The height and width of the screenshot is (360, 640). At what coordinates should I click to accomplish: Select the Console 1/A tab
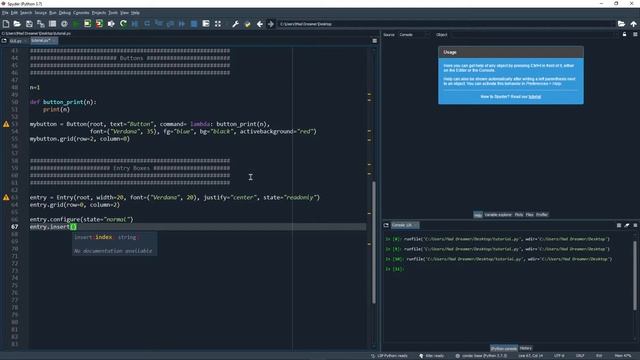coord(404,225)
